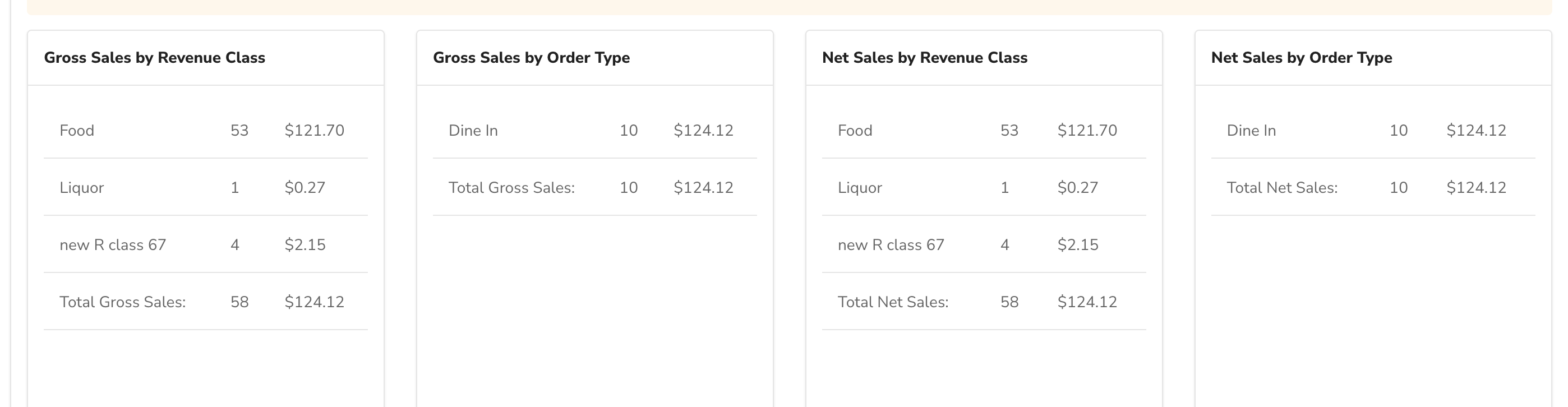Click Dine In label in Net Sales by Order Type
The height and width of the screenshot is (407, 1568).
(1251, 131)
